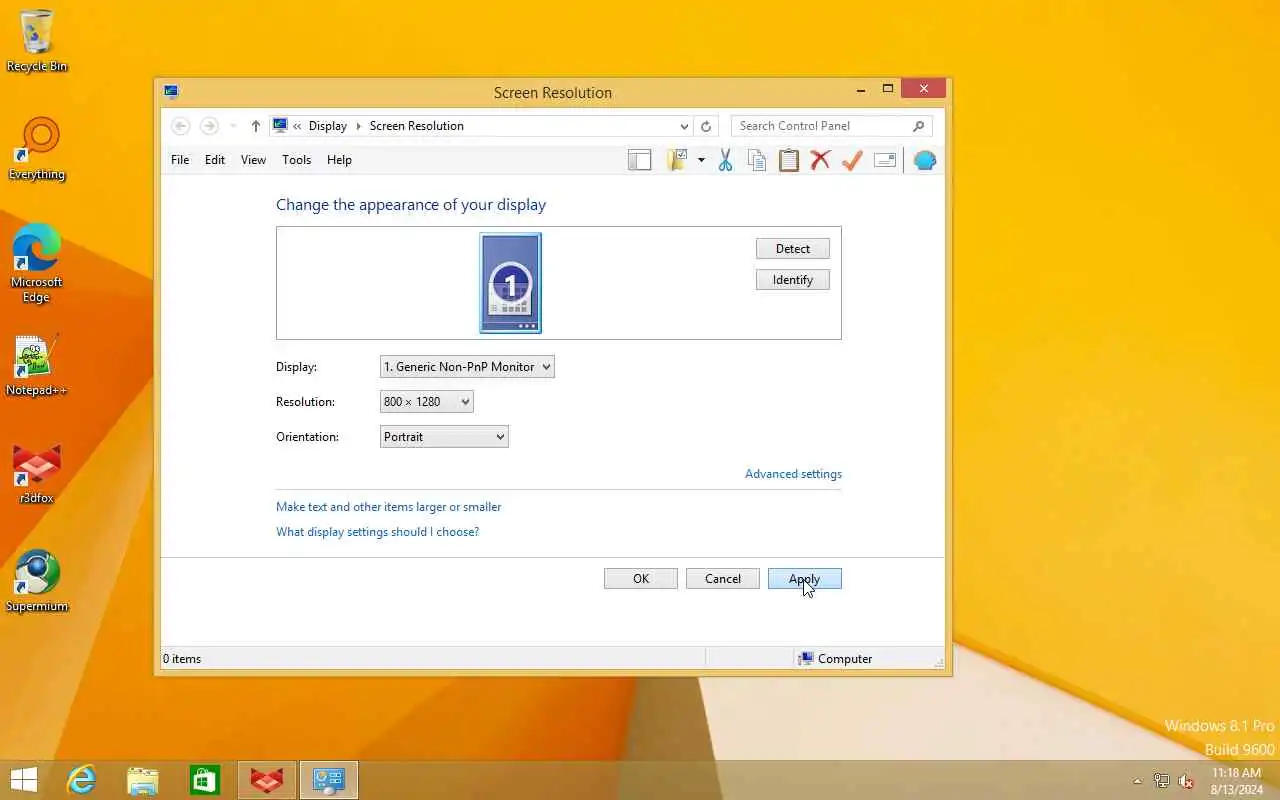Click the orange checkmark Properties toolbar icon
1280x800 pixels.
[852, 160]
